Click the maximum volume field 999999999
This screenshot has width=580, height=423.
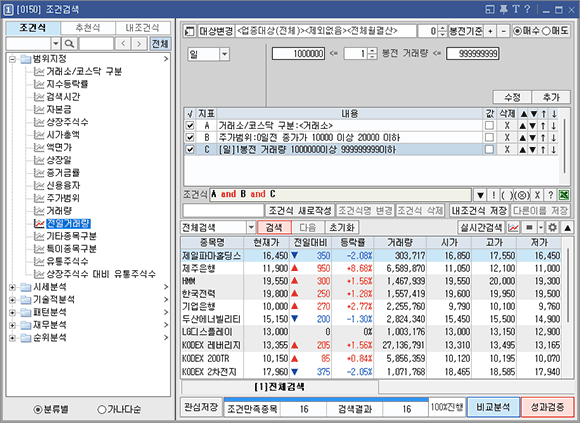(x=473, y=54)
